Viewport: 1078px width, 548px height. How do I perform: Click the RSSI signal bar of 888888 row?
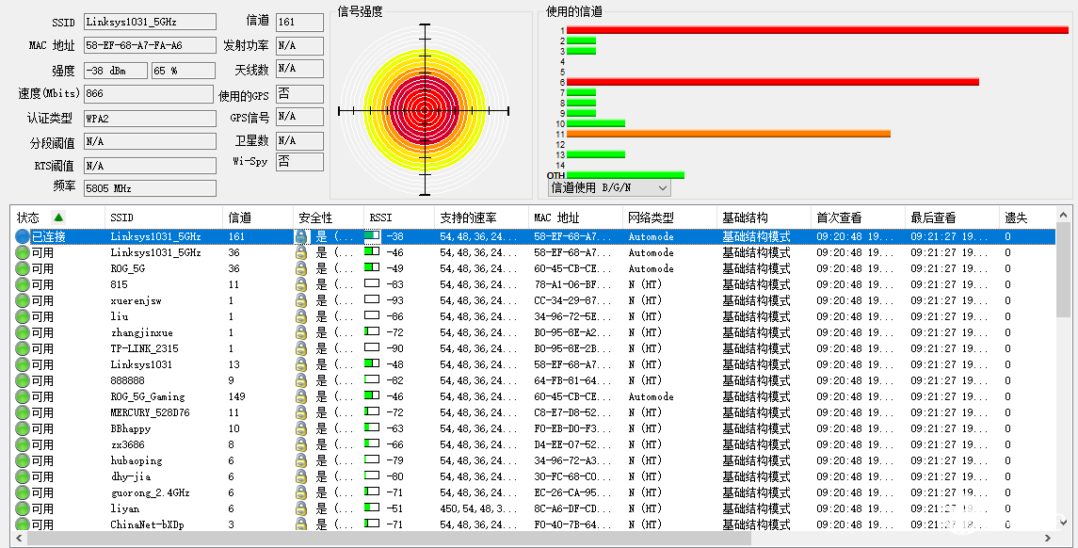coord(372,379)
